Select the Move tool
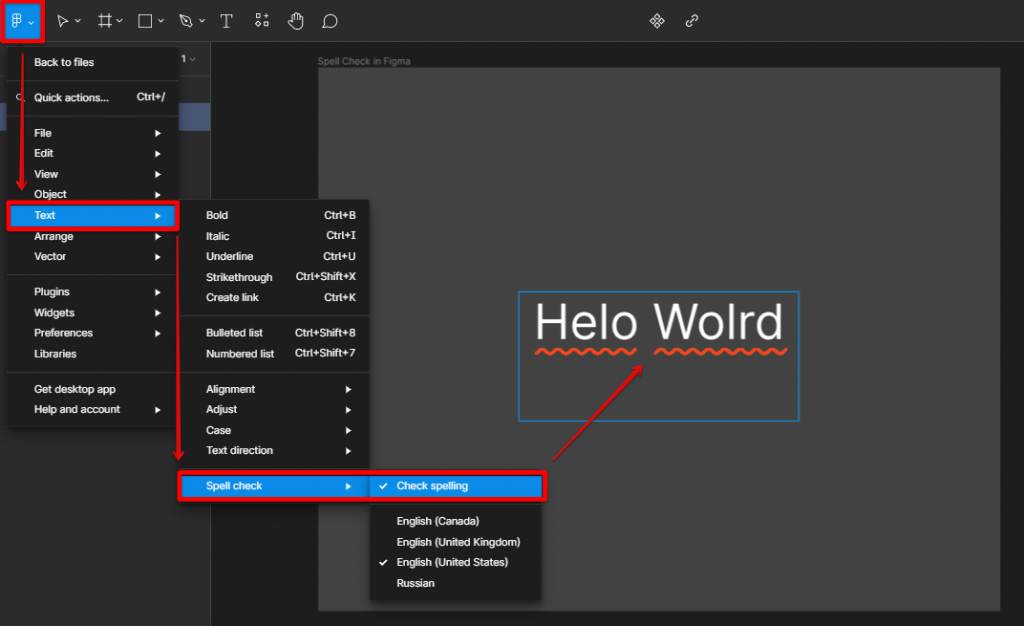Viewport: 1024px width, 626px height. pos(62,21)
